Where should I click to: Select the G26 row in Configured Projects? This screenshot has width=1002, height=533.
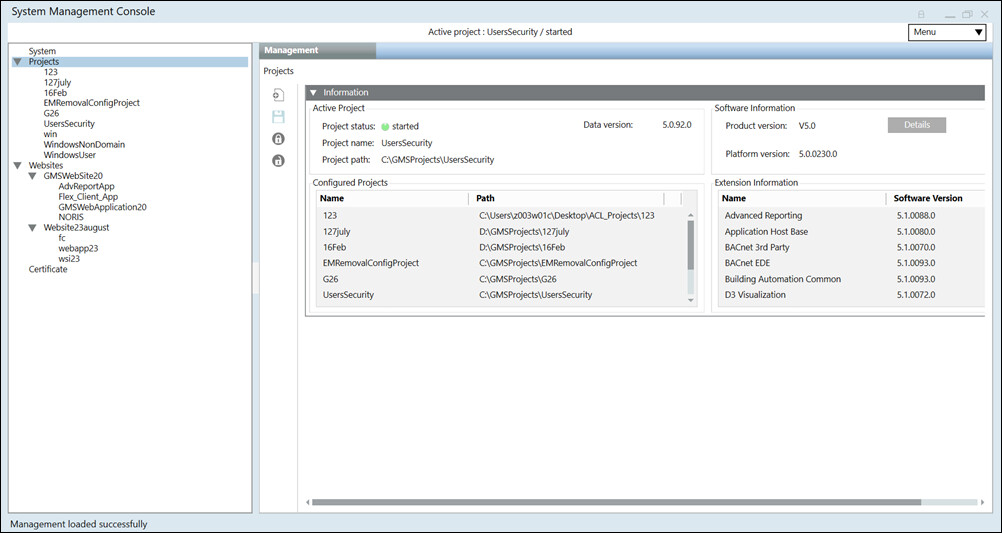331,279
